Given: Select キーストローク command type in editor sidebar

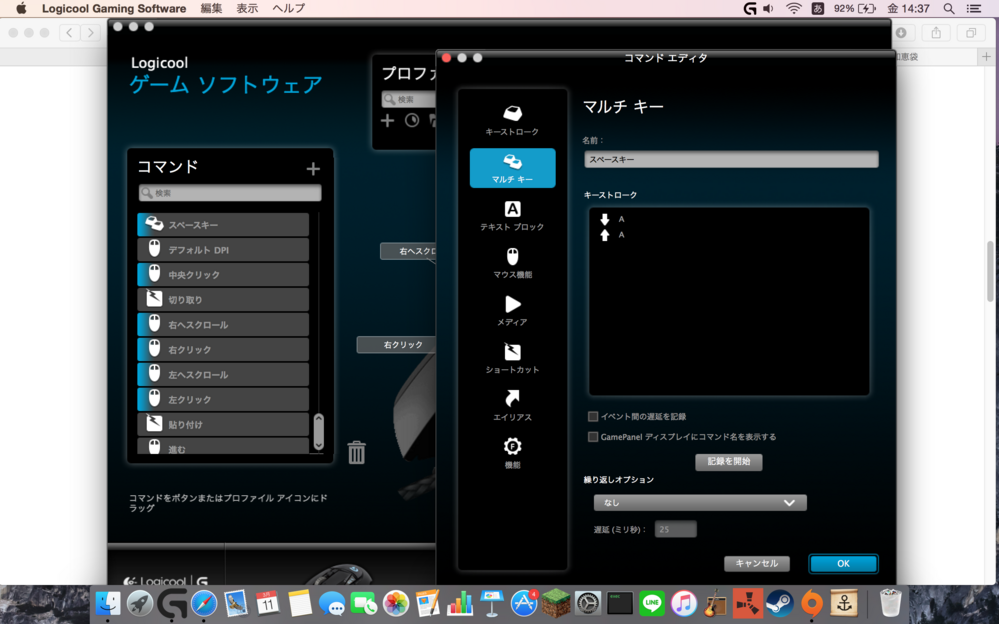Looking at the screenshot, I should tap(512, 120).
